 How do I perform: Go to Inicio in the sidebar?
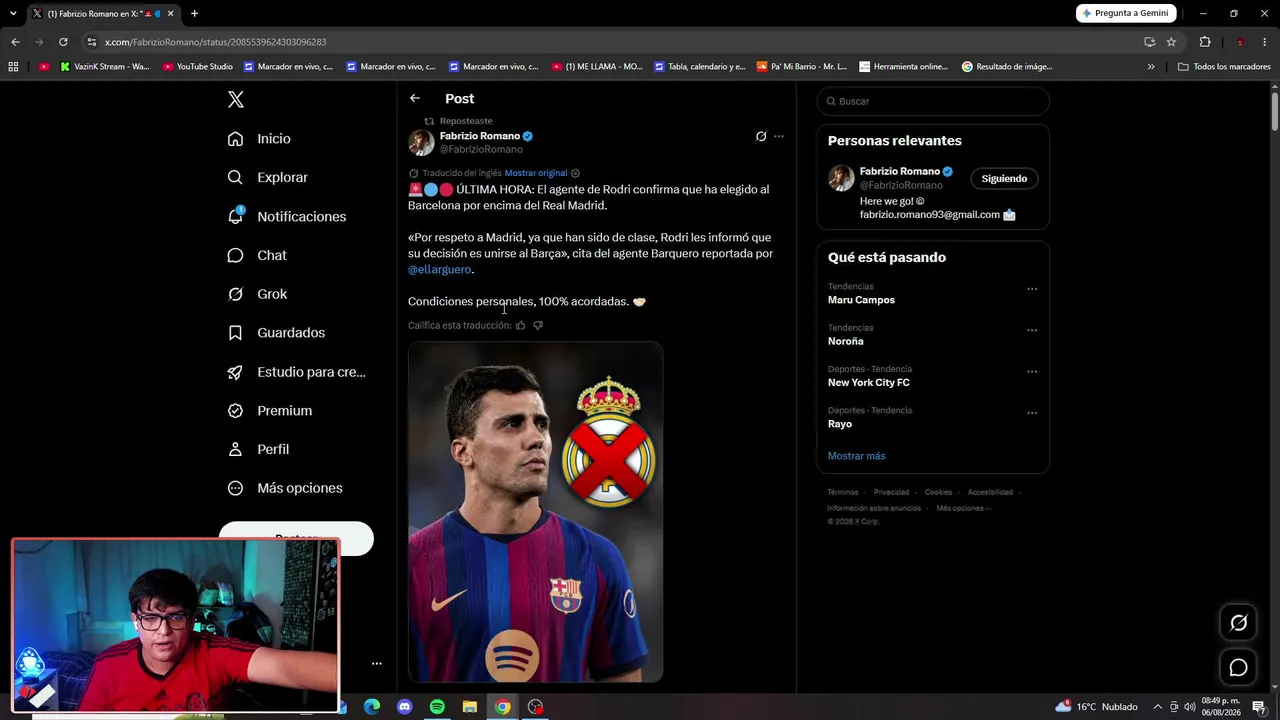click(259, 139)
